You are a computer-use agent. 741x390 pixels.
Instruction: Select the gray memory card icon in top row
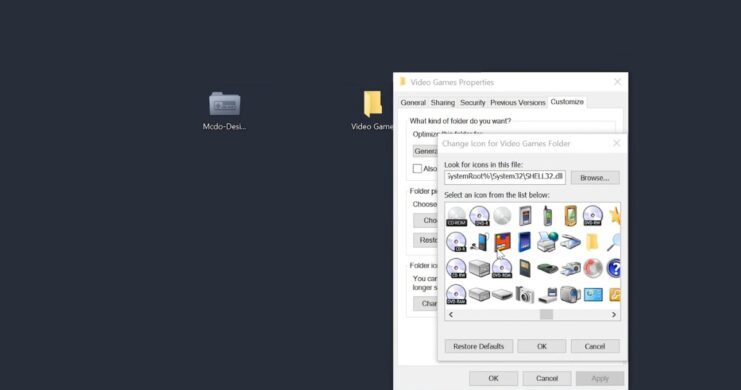(525, 216)
